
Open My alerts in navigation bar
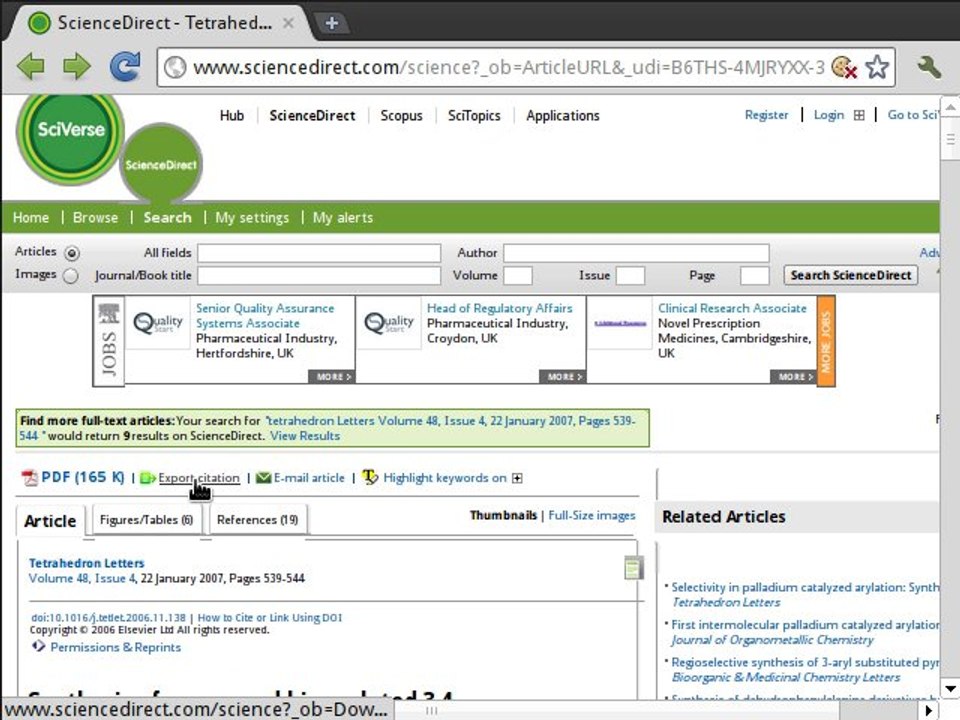click(343, 217)
